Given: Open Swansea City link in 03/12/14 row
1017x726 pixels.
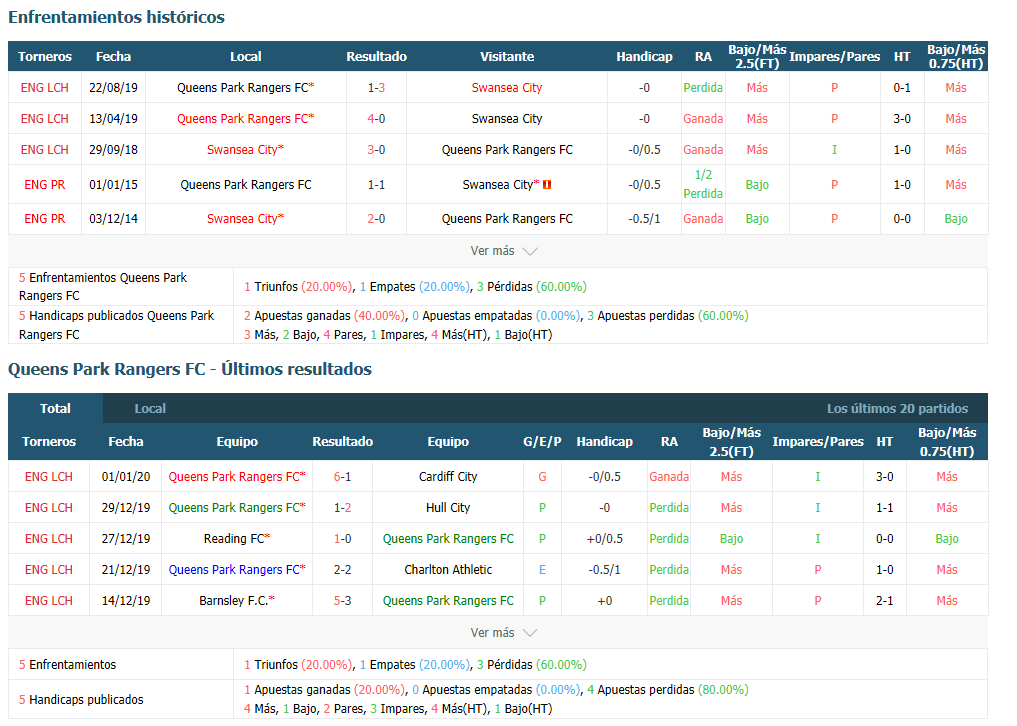Looking at the screenshot, I should pos(245,219).
